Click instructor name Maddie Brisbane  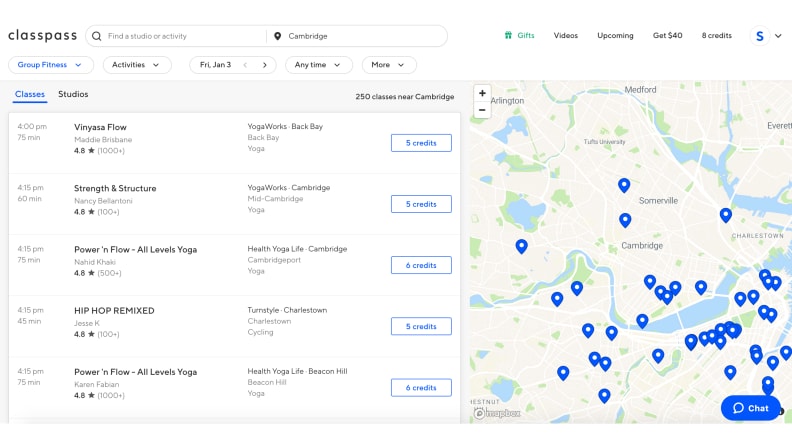coord(103,139)
